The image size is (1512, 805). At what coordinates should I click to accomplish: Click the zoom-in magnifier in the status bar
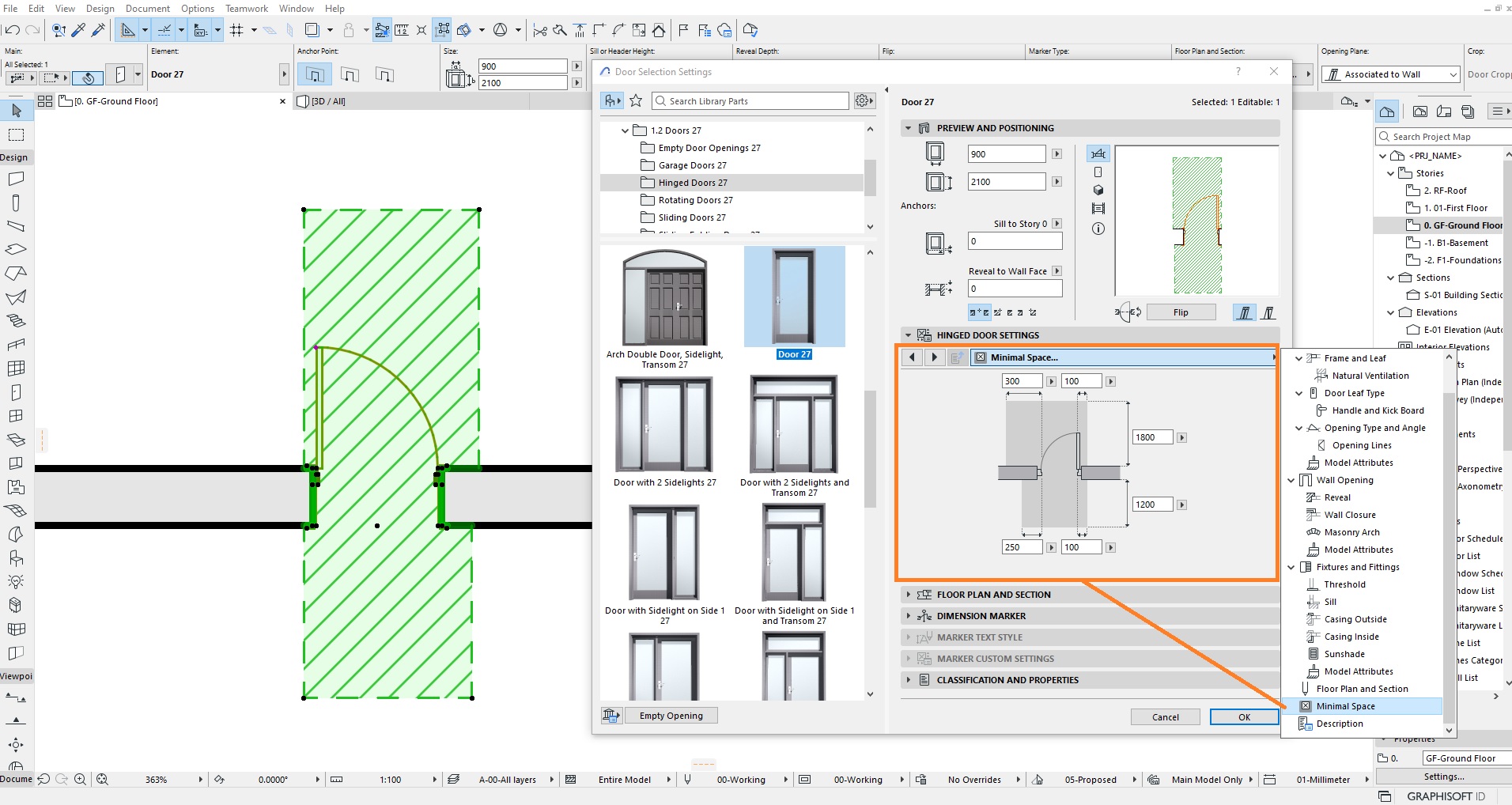point(80,779)
